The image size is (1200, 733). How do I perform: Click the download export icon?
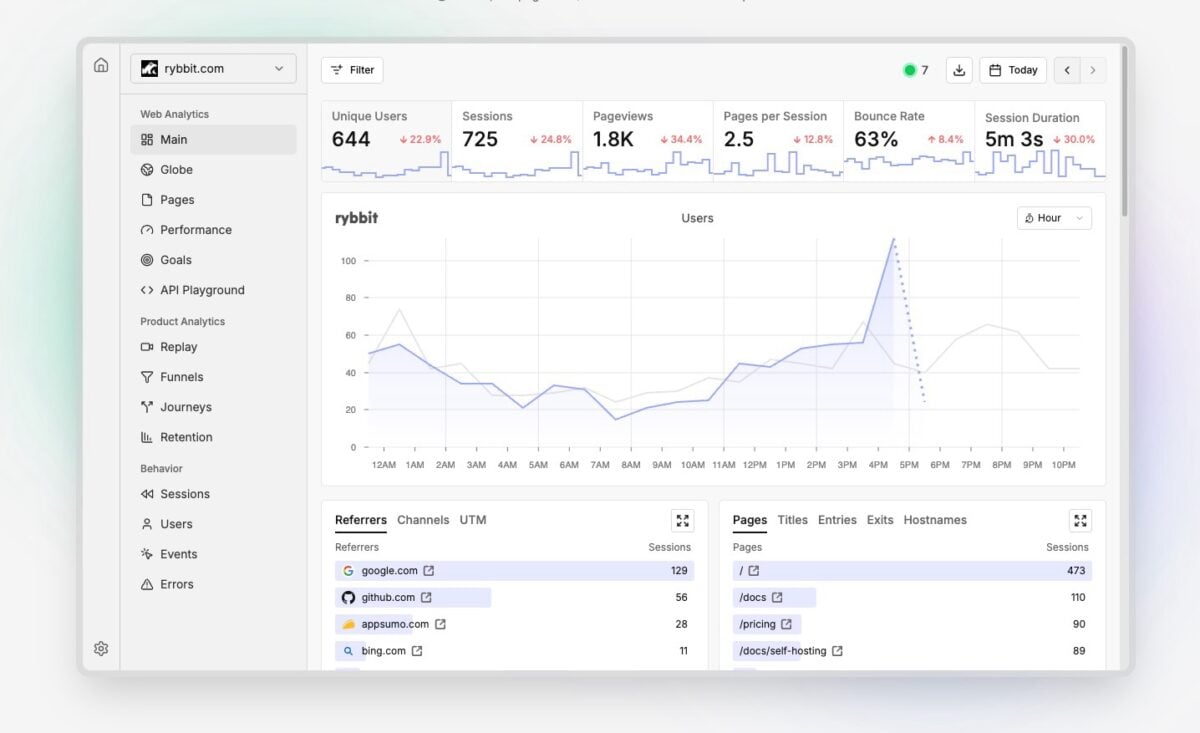(958, 70)
